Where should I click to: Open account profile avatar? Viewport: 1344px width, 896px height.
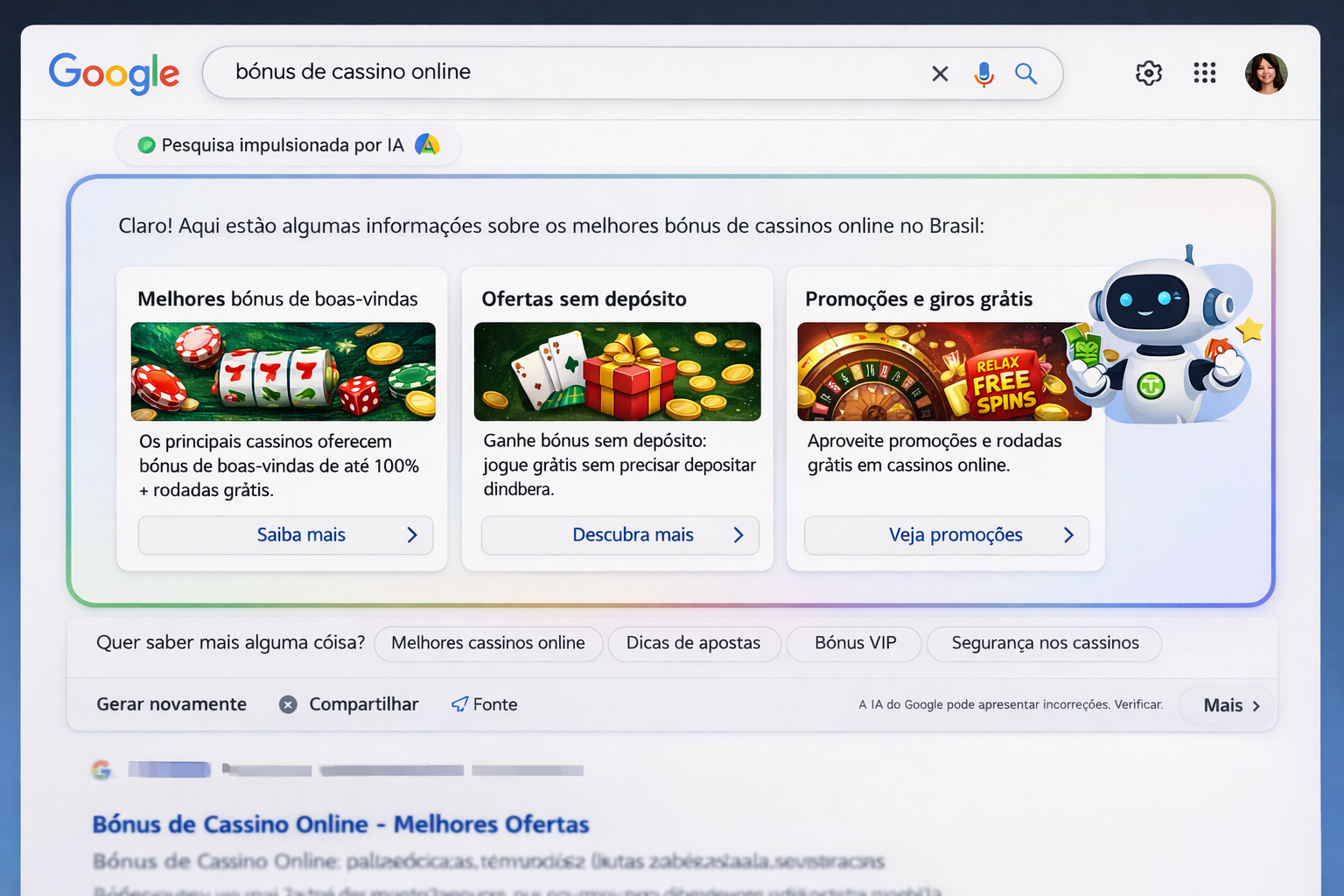click(1266, 73)
